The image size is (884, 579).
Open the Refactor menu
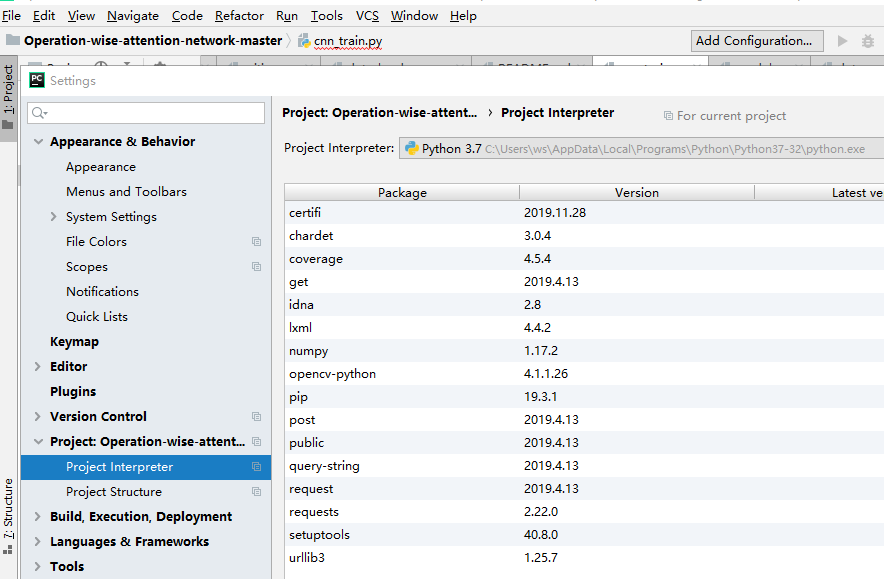pos(239,16)
